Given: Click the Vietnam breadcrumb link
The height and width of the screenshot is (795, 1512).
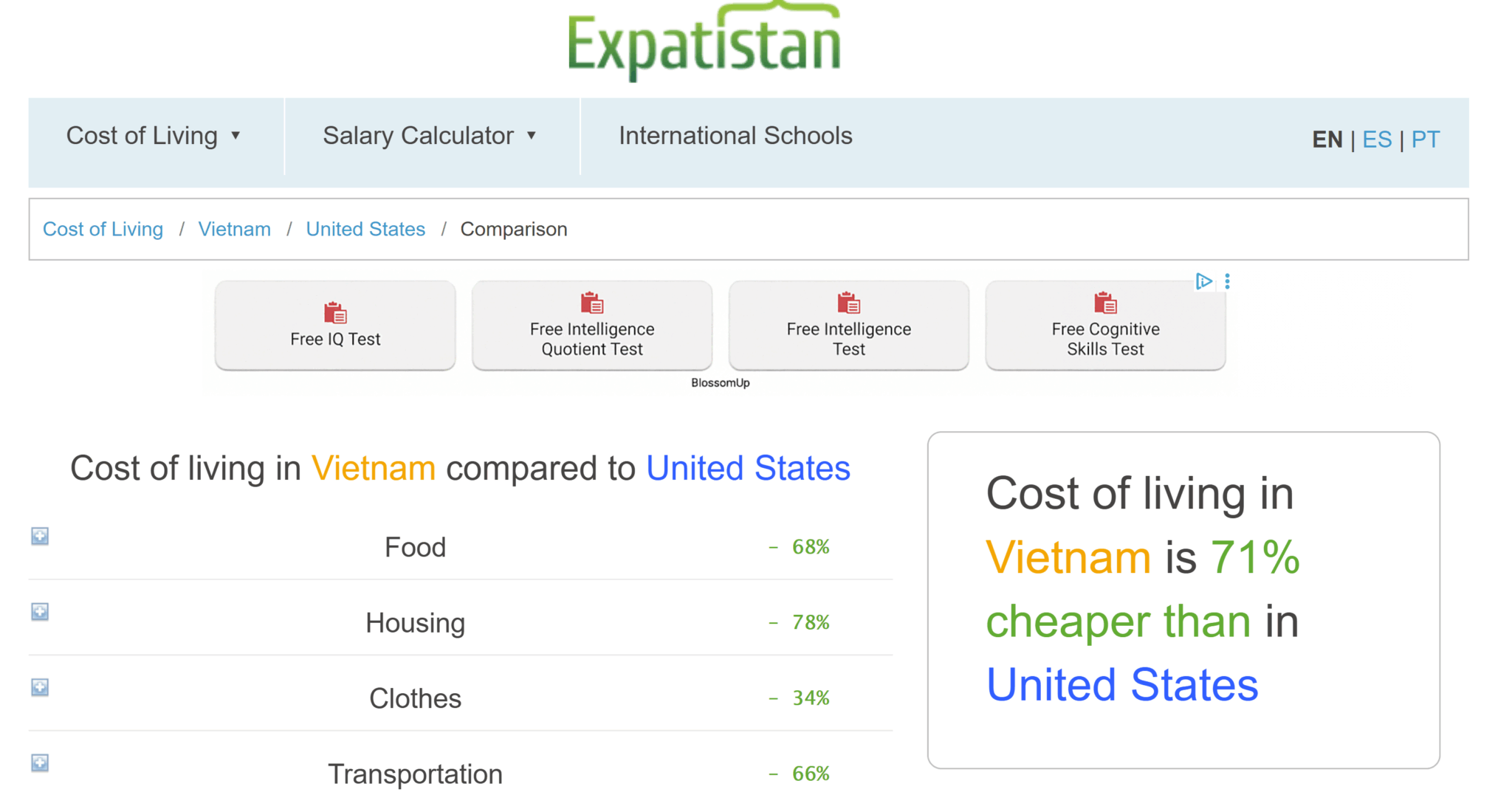Looking at the screenshot, I should [x=235, y=230].
